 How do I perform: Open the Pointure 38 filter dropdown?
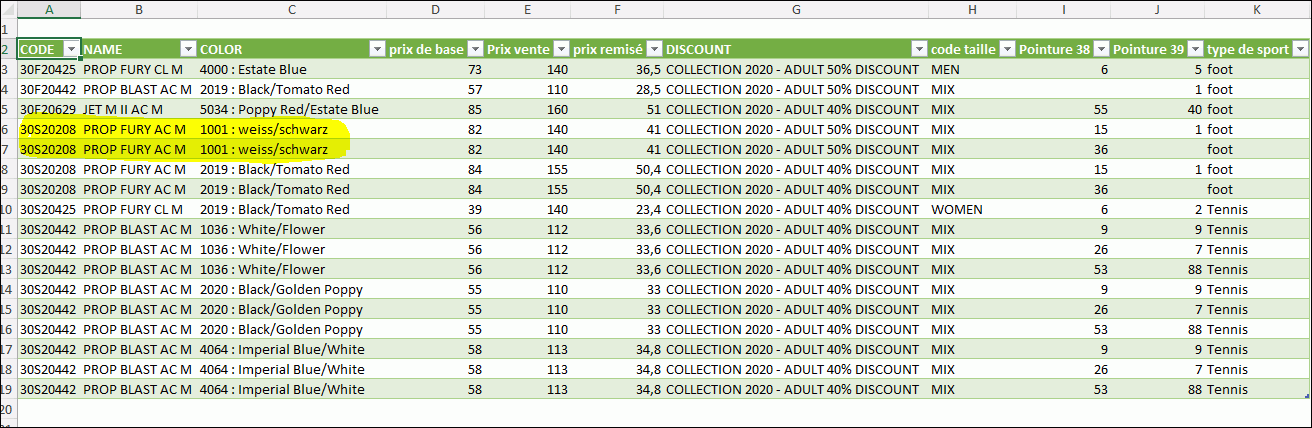pos(1102,49)
